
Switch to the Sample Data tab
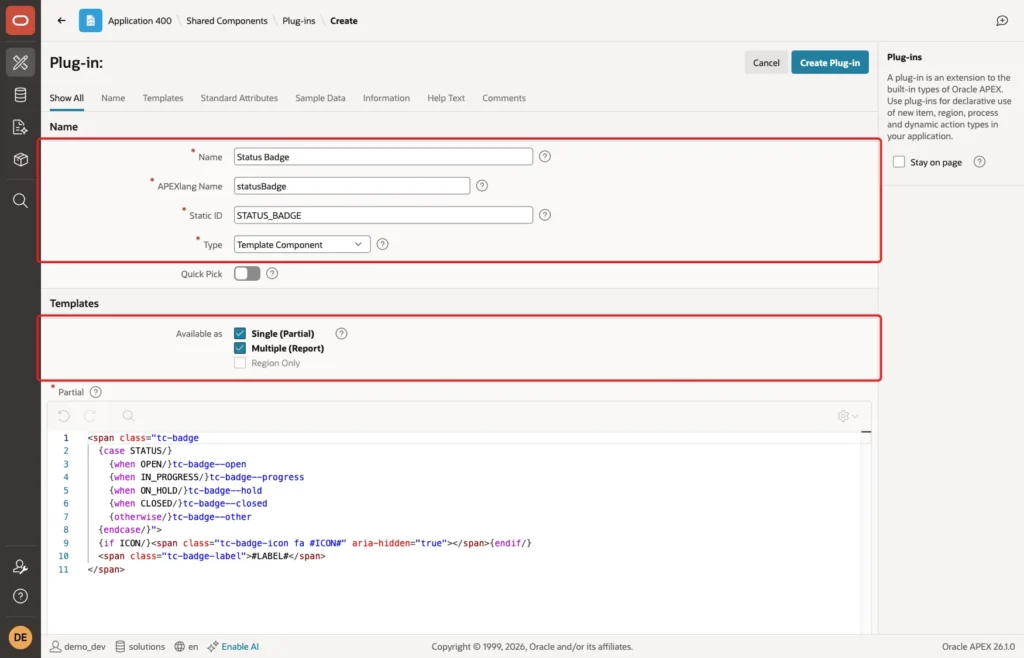pos(320,98)
